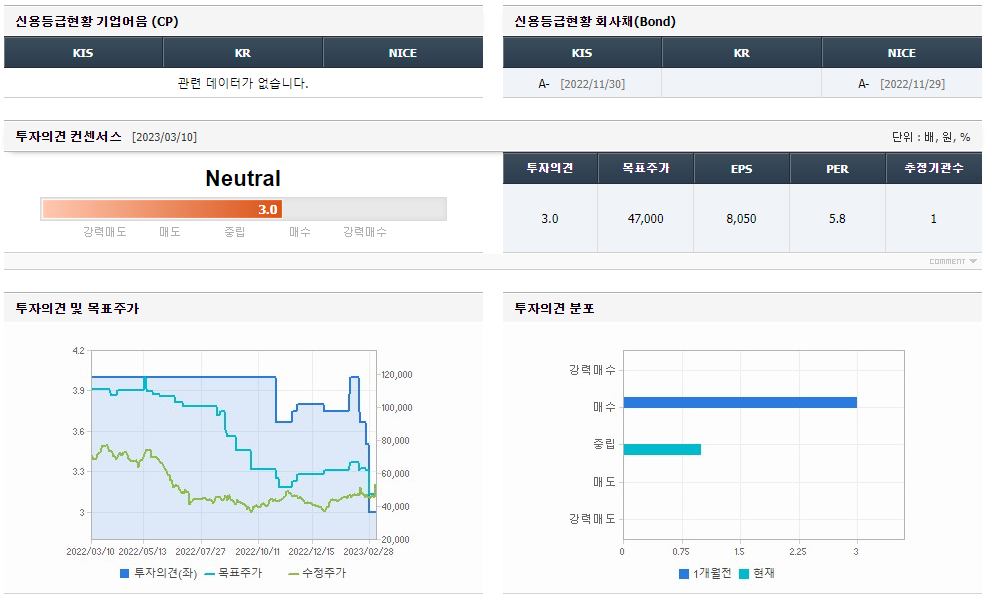
Task: Click the 목표주가 column header
Action: pos(646,168)
